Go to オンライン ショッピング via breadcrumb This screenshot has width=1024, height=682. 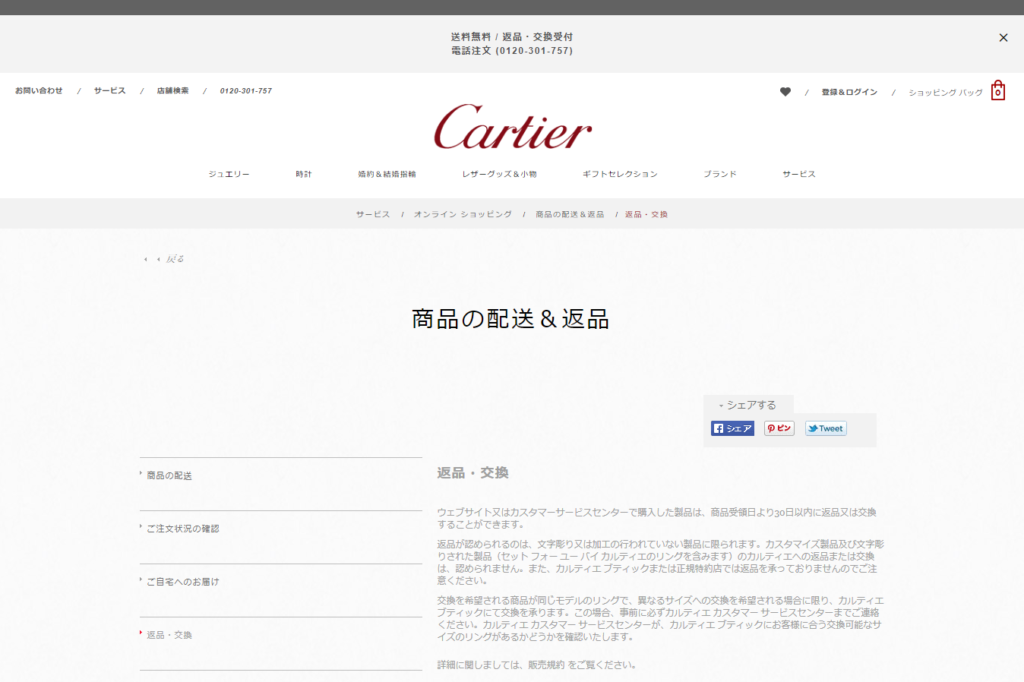coord(464,213)
